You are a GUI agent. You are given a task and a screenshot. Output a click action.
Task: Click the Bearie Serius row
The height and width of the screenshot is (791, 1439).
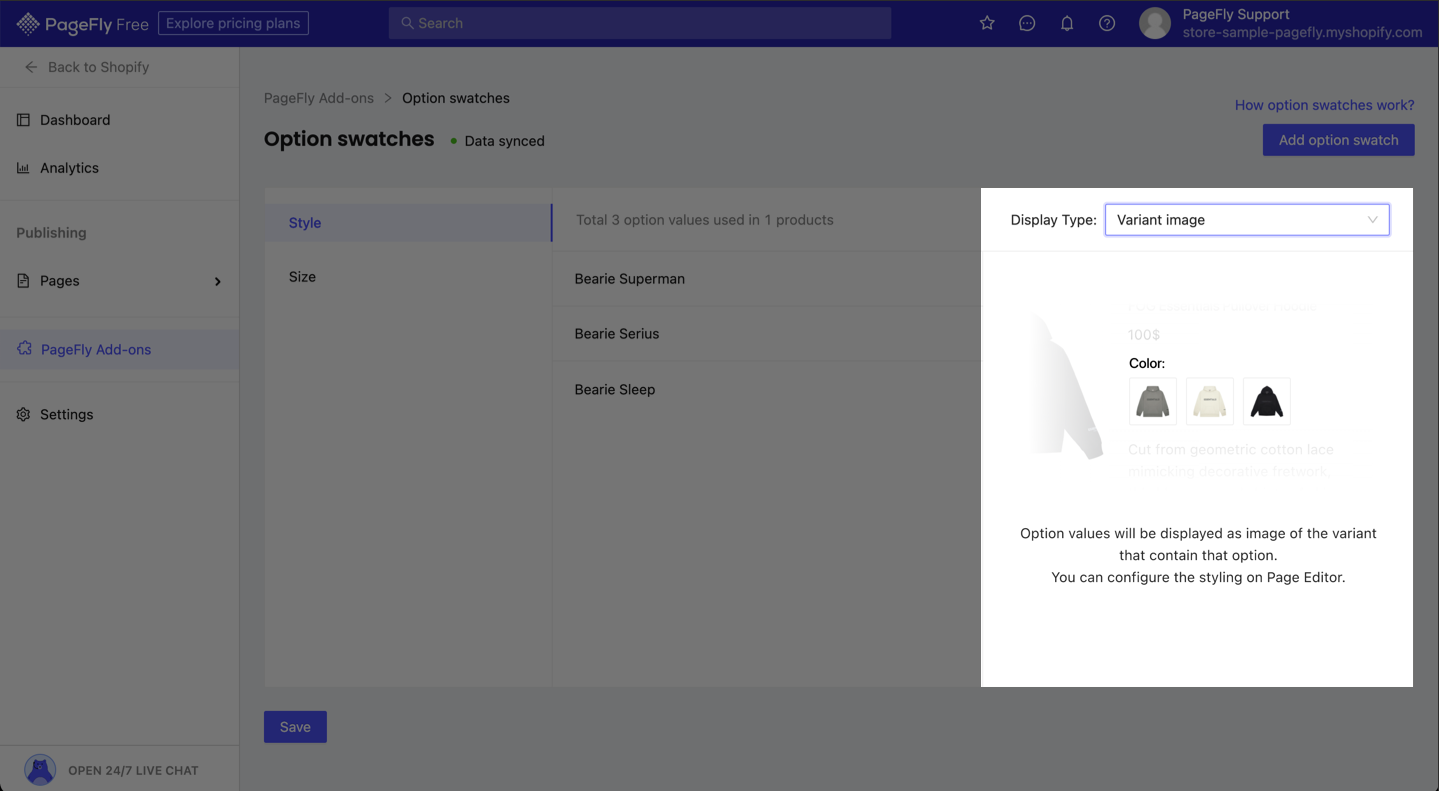(x=767, y=334)
